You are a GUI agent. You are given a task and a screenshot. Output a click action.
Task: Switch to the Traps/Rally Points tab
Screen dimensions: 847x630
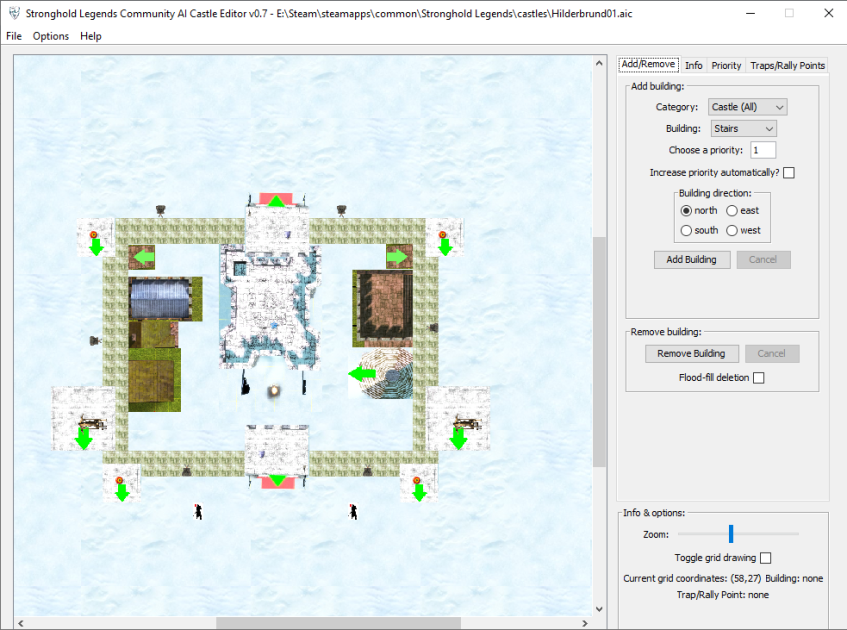tap(787, 65)
